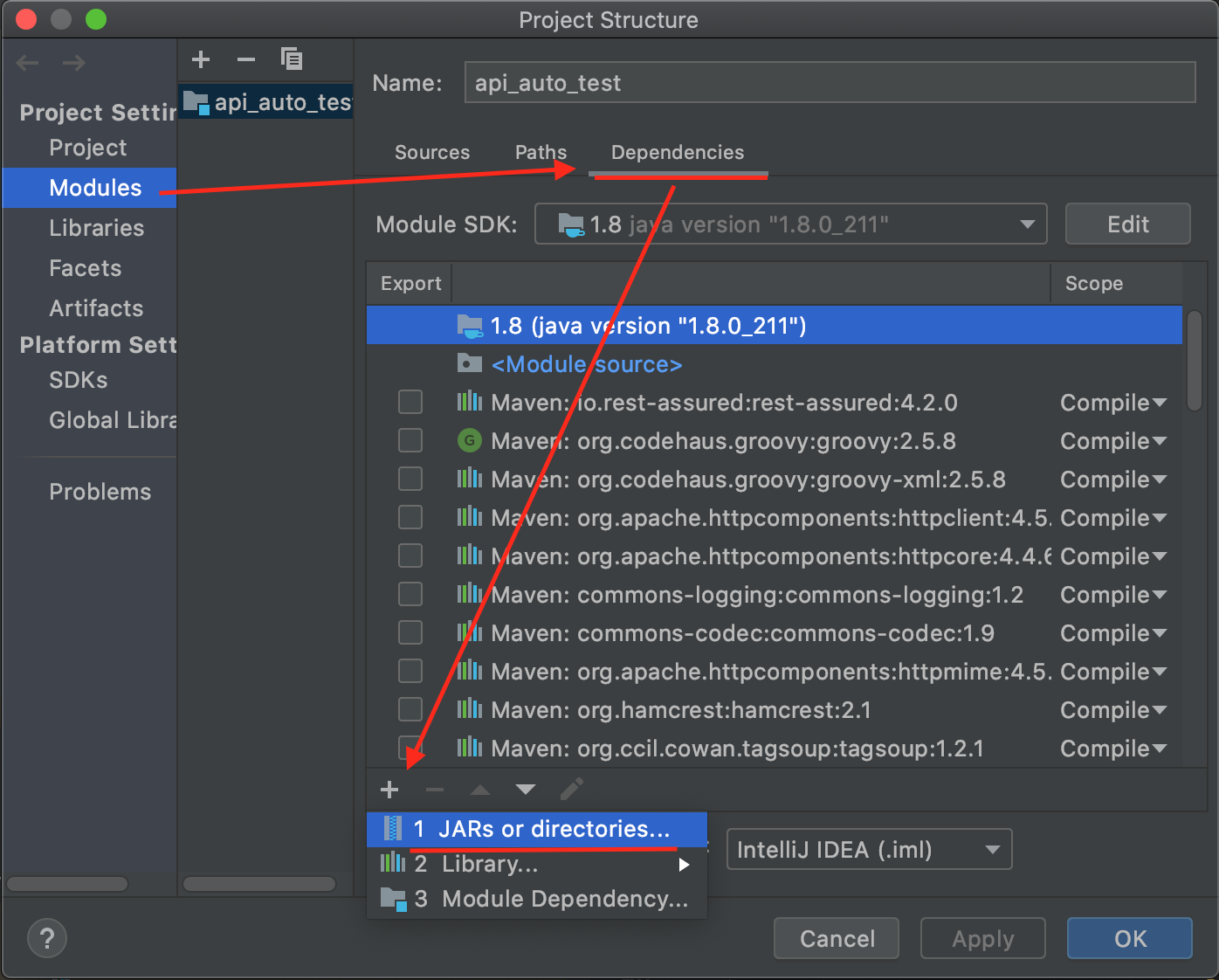Image resolution: width=1219 pixels, height=980 pixels.
Task: Click the api_auto_test module folder icon
Action: click(196, 103)
